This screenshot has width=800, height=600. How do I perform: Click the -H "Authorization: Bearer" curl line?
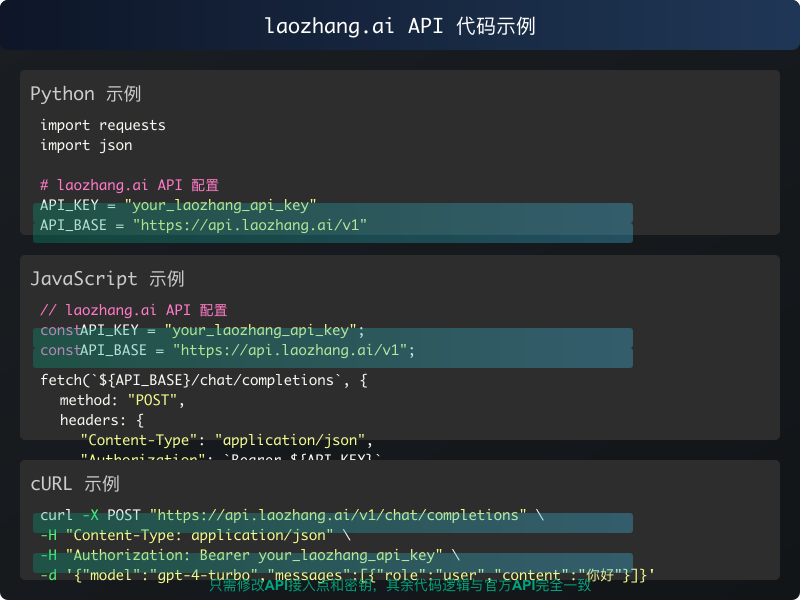tap(250, 555)
